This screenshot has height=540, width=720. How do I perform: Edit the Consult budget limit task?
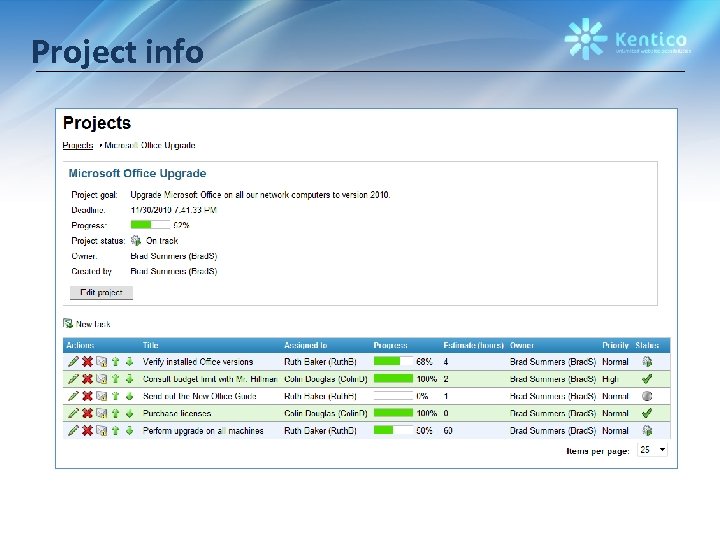pyautogui.click(x=73, y=379)
